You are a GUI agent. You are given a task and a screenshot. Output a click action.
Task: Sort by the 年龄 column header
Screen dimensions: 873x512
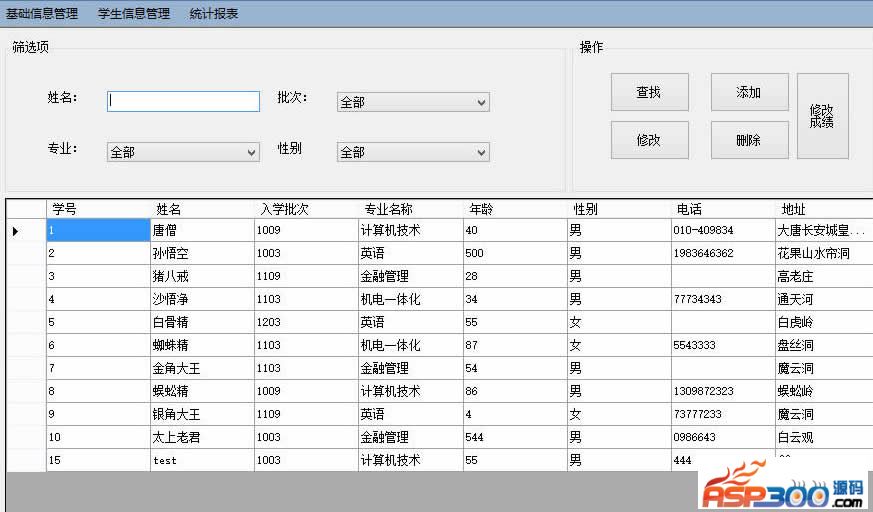[x=514, y=209]
